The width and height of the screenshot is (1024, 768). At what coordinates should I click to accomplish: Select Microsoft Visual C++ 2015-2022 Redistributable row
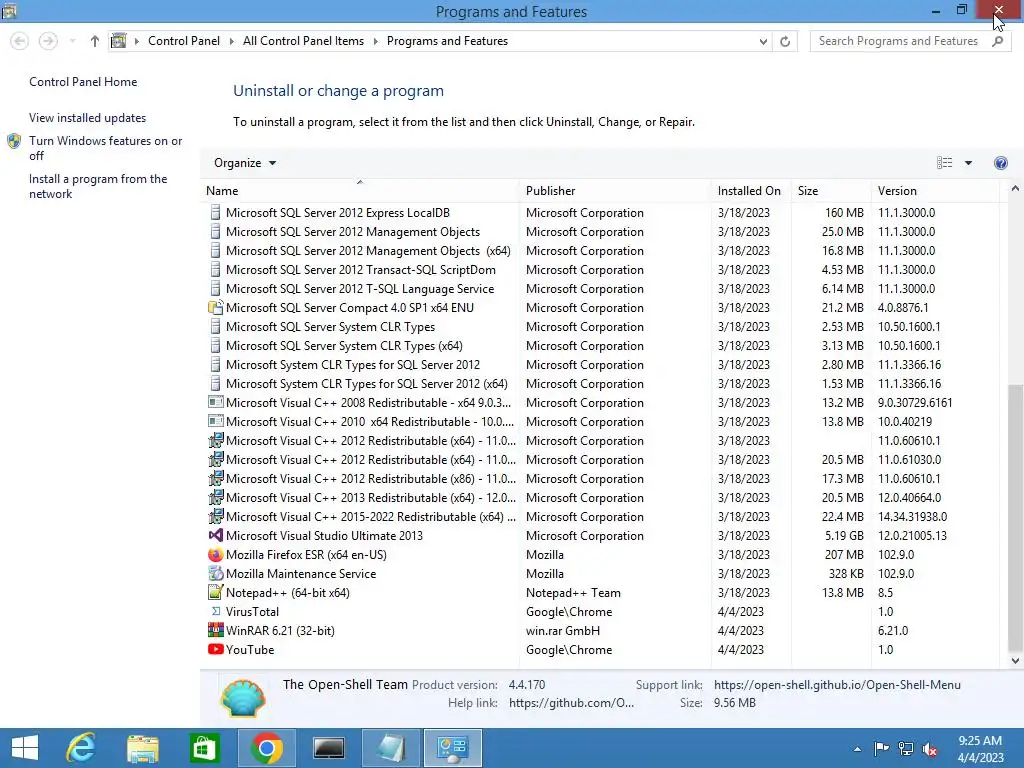600,516
